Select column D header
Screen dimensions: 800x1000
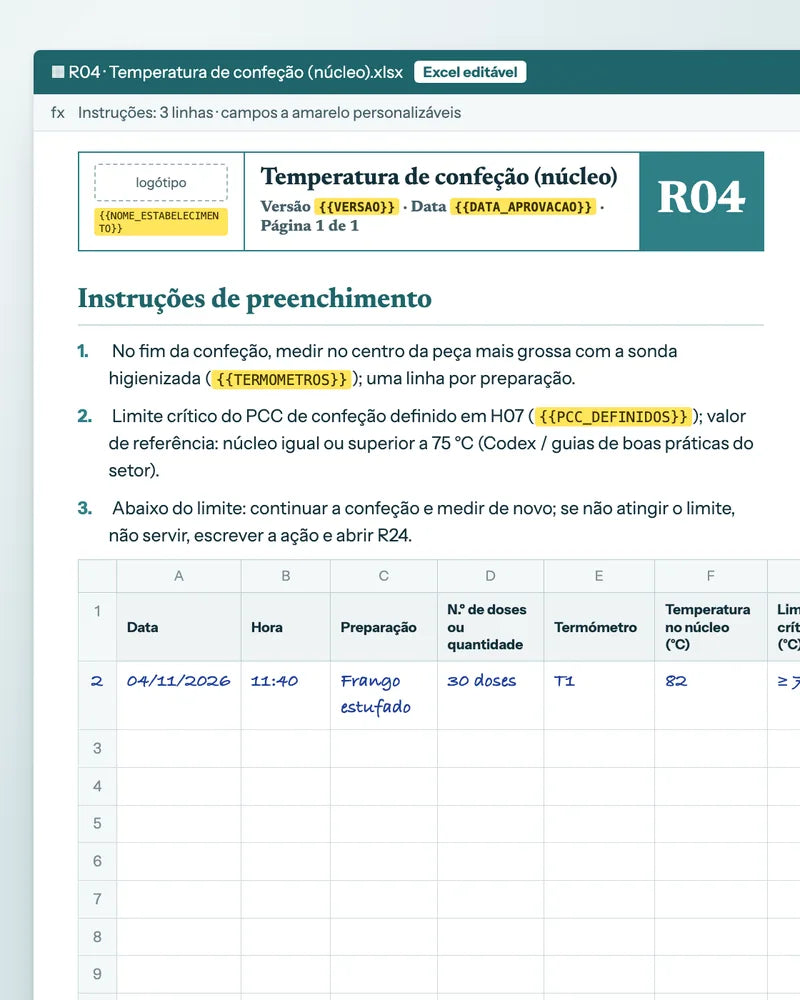tap(490, 576)
